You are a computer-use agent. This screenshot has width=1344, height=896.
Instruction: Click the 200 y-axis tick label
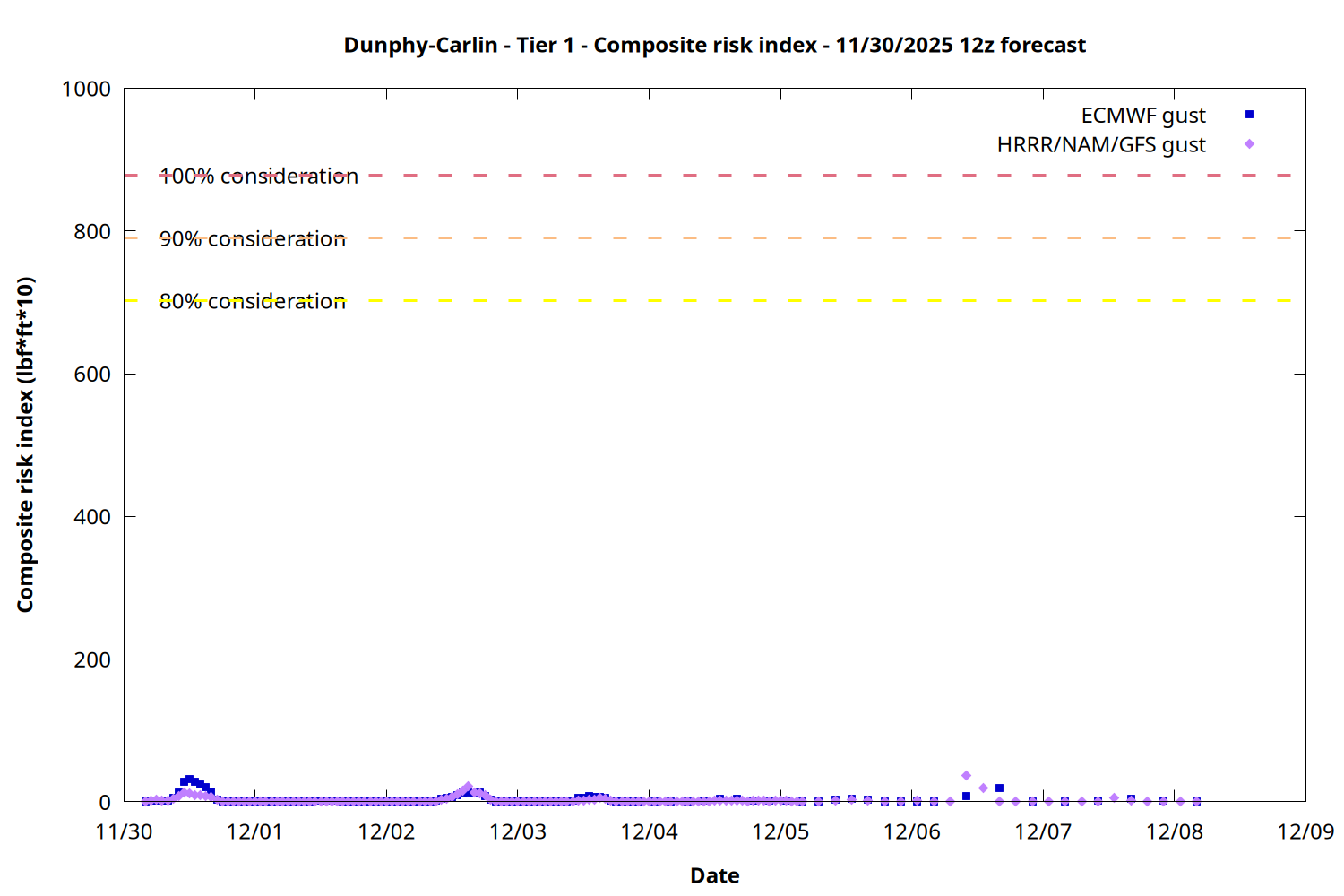[92, 660]
